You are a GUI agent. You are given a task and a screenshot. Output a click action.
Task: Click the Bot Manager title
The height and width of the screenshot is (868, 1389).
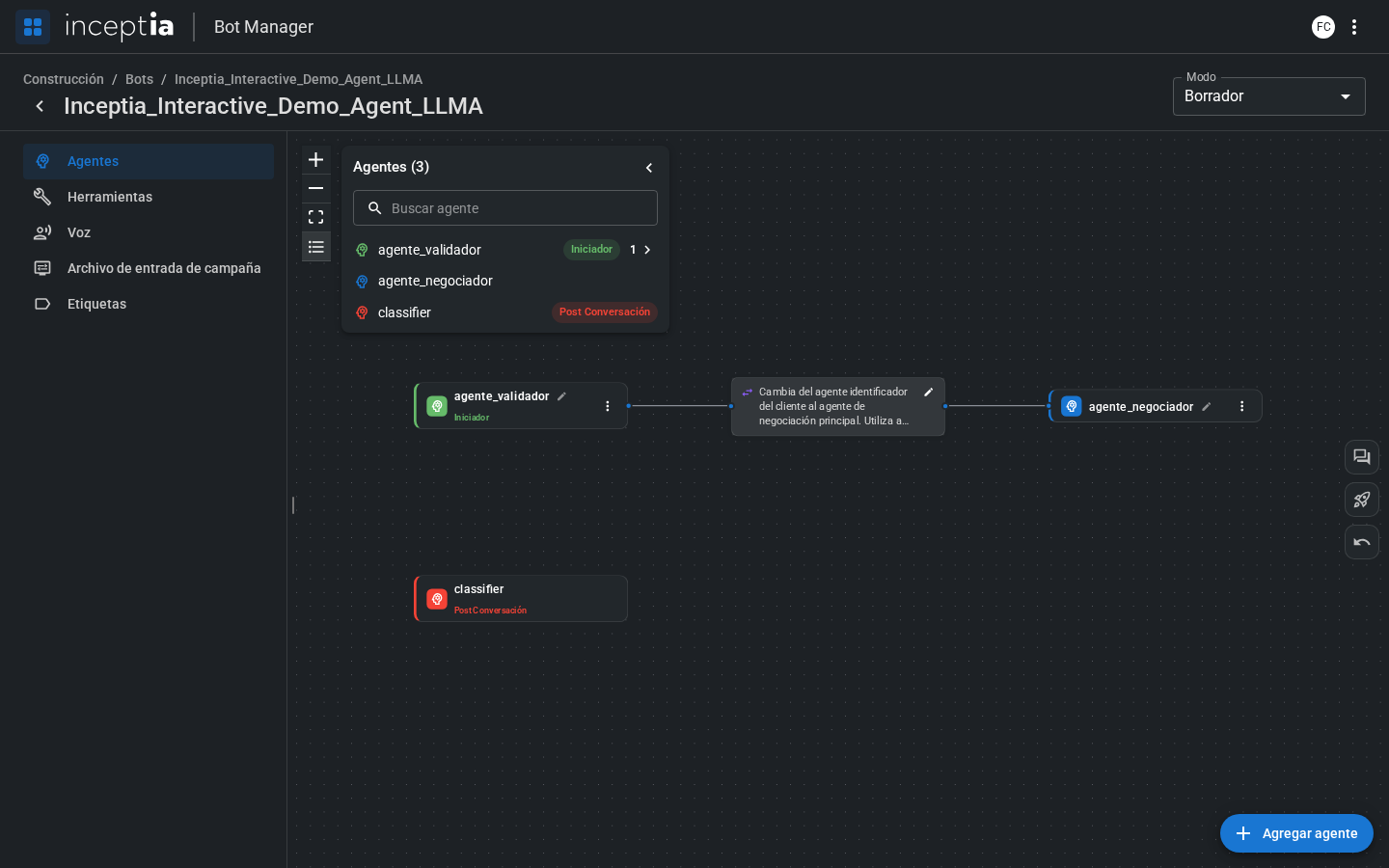pos(263,27)
